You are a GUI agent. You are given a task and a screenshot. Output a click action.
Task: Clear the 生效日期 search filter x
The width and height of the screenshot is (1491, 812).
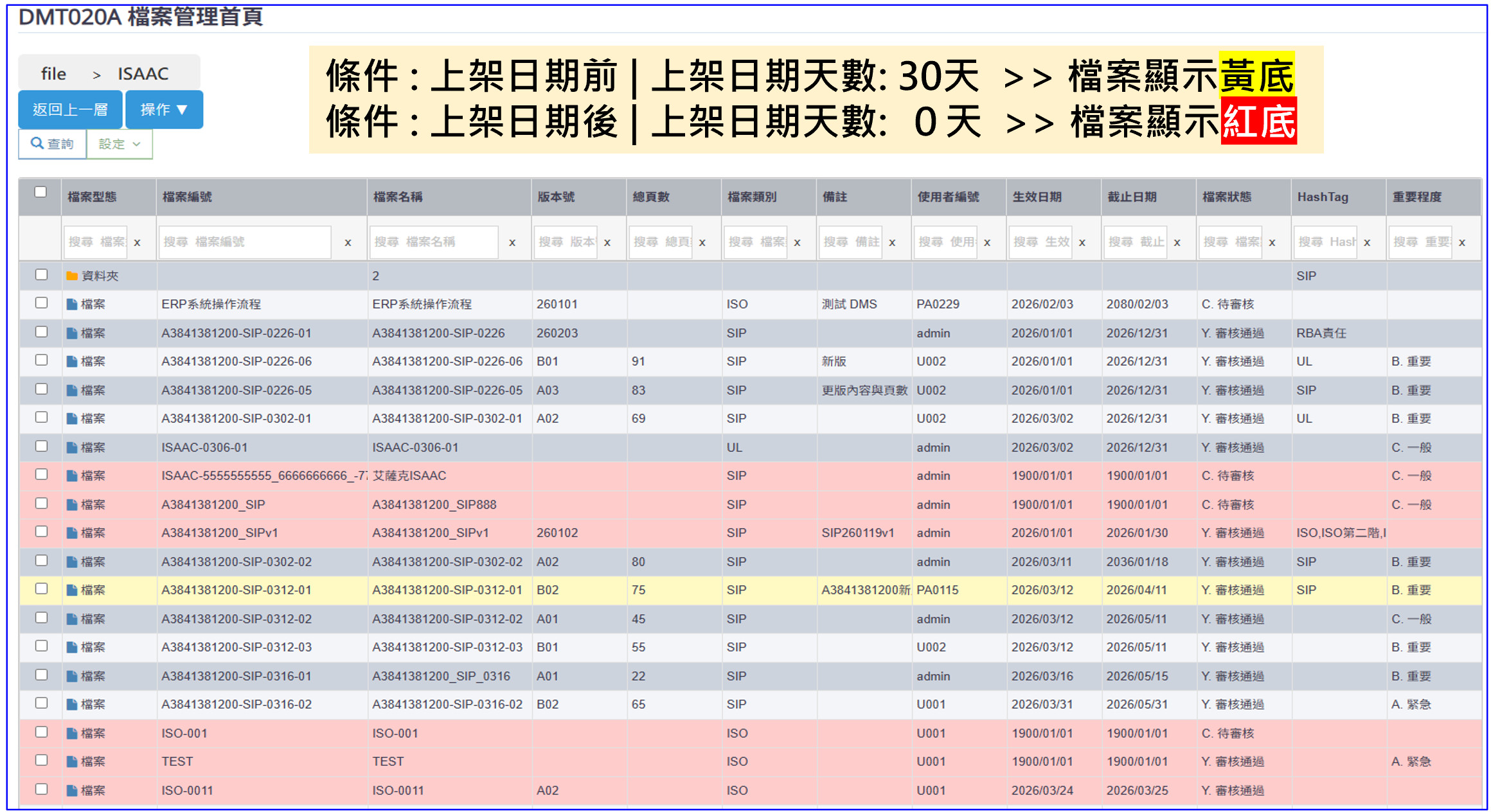click(1082, 243)
